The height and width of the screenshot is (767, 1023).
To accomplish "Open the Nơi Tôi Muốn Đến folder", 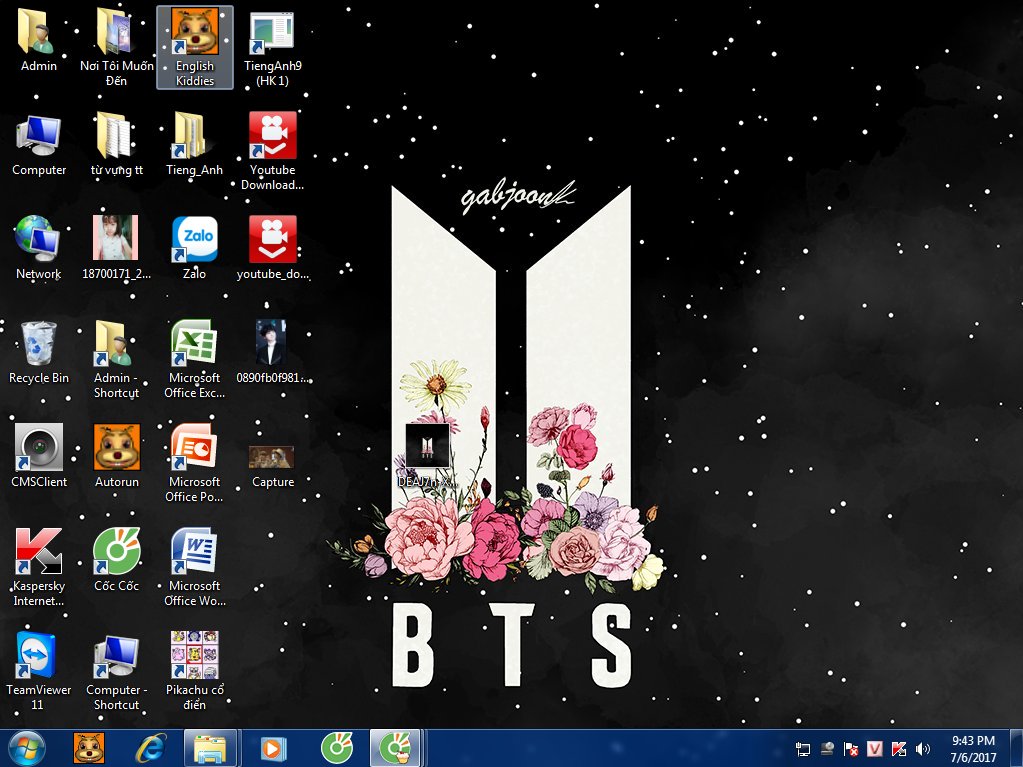I will click(x=116, y=47).
